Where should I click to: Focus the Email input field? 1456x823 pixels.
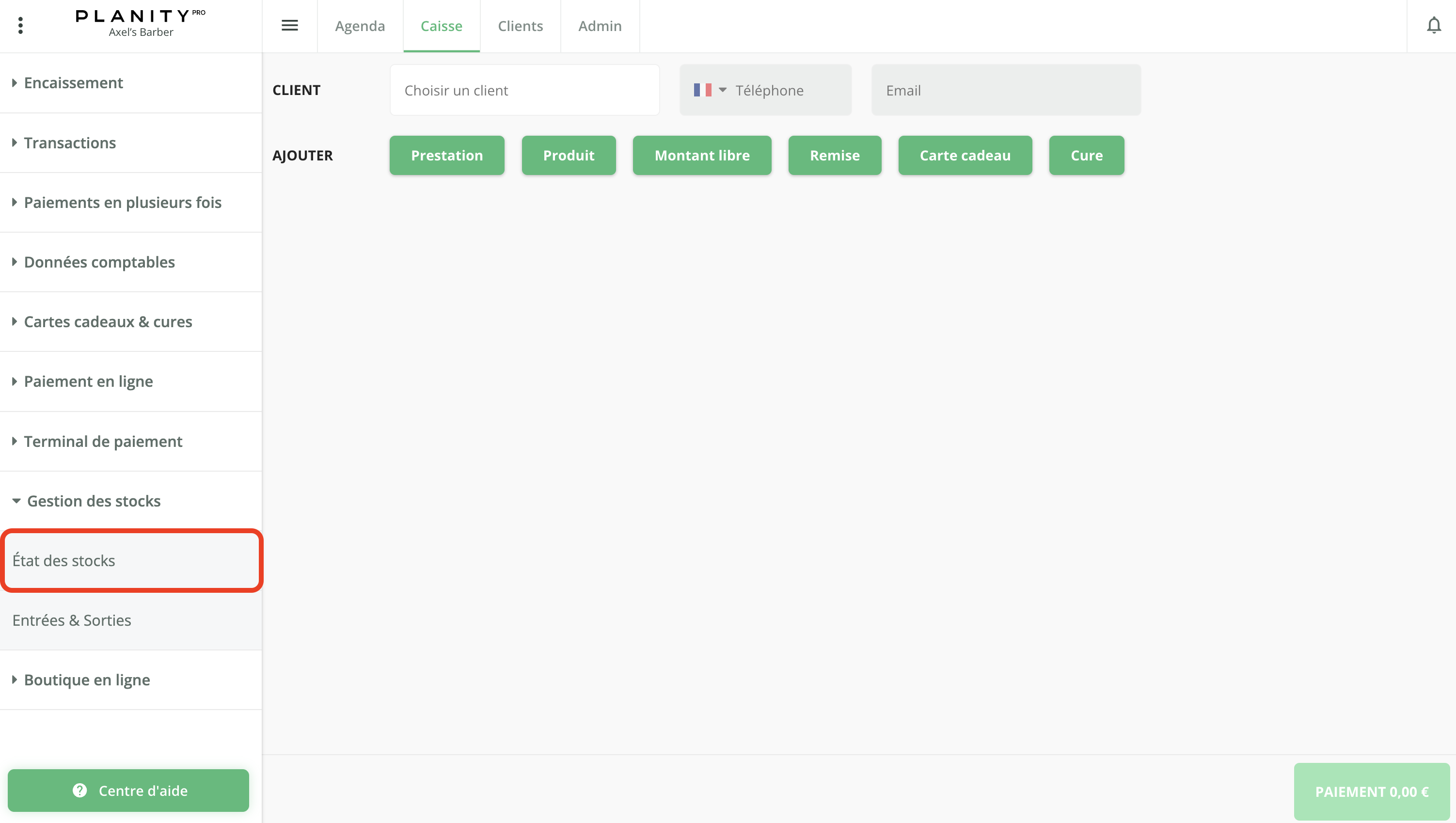click(x=1006, y=90)
